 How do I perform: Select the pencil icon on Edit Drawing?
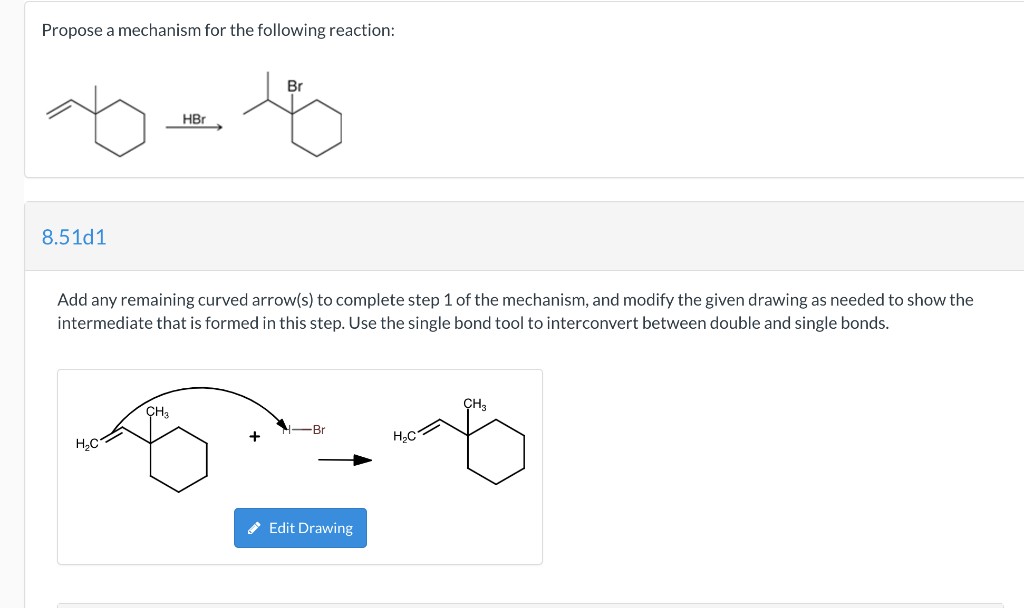254,527
